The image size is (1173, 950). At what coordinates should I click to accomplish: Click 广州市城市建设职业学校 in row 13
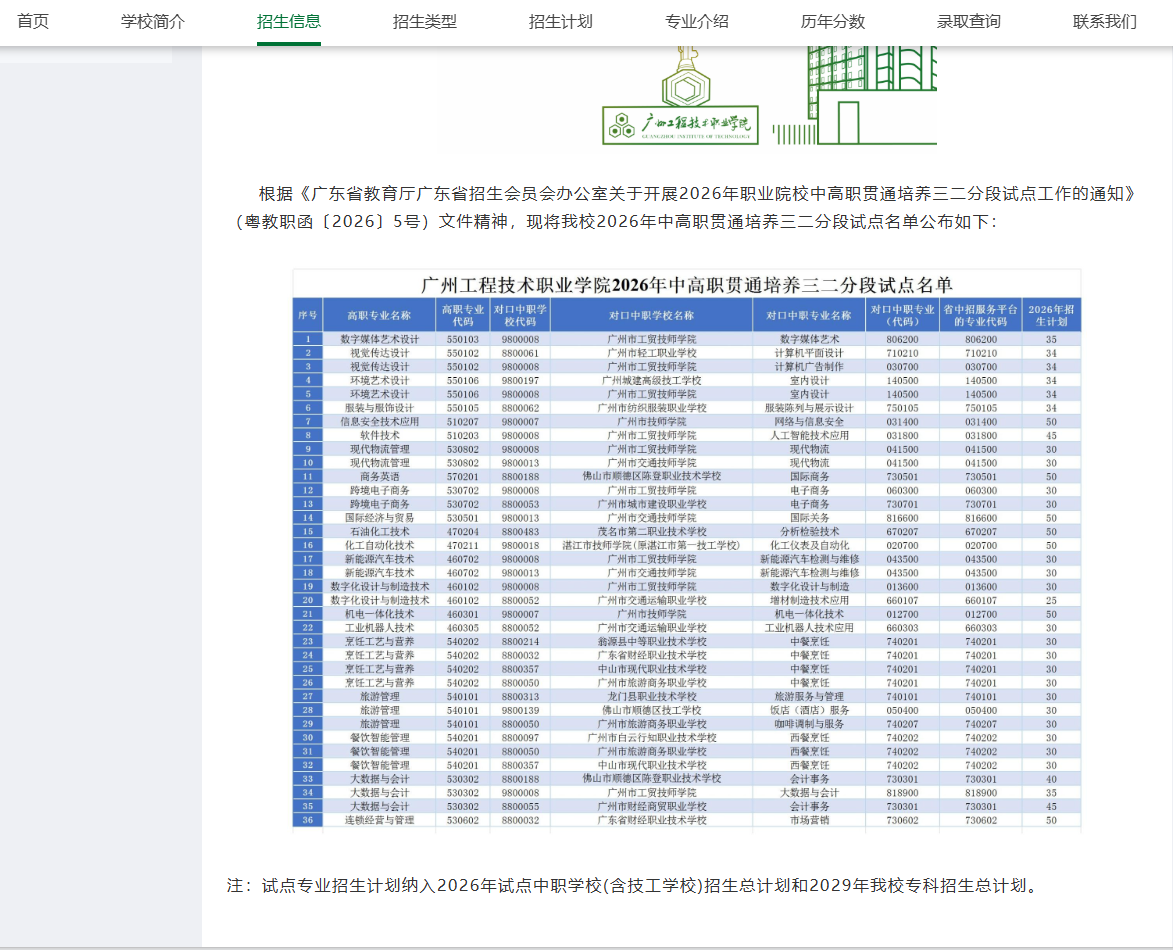point(652,504)
